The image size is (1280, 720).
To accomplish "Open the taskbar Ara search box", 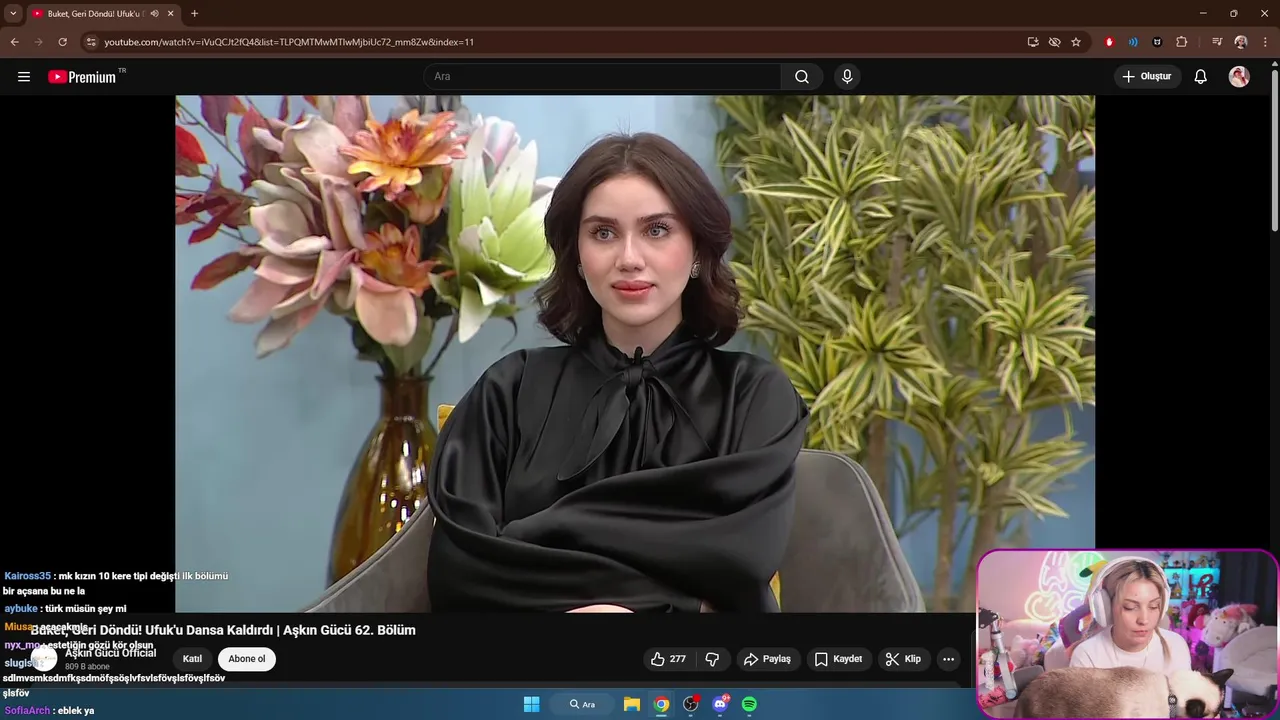I will pos(582,704).
